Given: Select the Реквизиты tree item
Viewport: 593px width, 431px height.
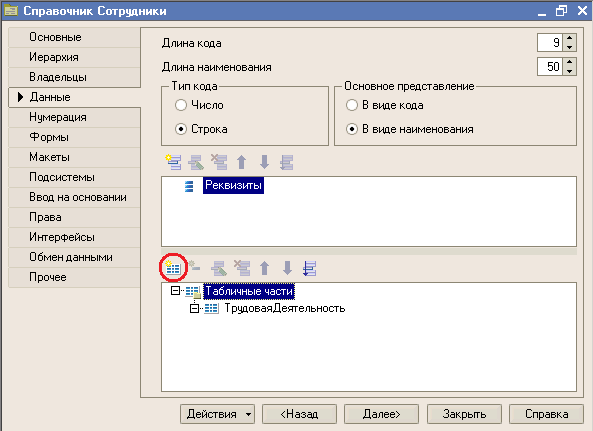Looking at the screenshot, I should click(233, 185).
